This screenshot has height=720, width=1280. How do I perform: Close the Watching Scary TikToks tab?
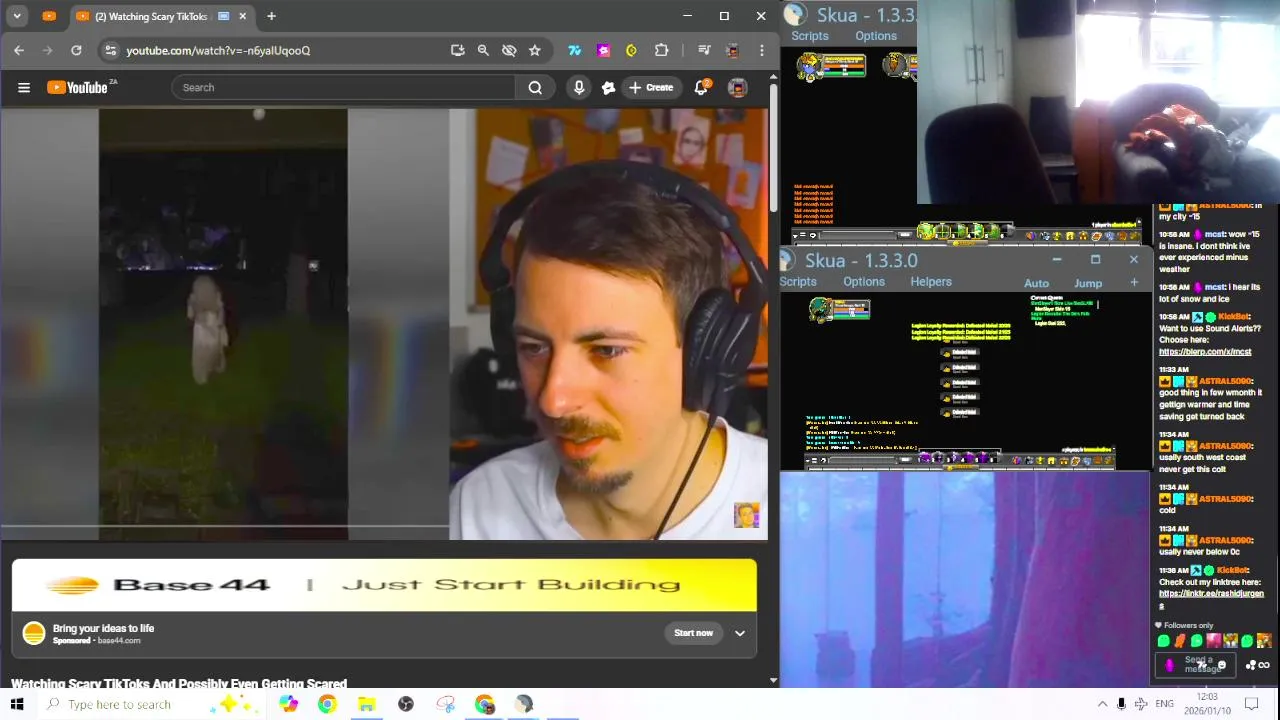click(x=243, y=16)
